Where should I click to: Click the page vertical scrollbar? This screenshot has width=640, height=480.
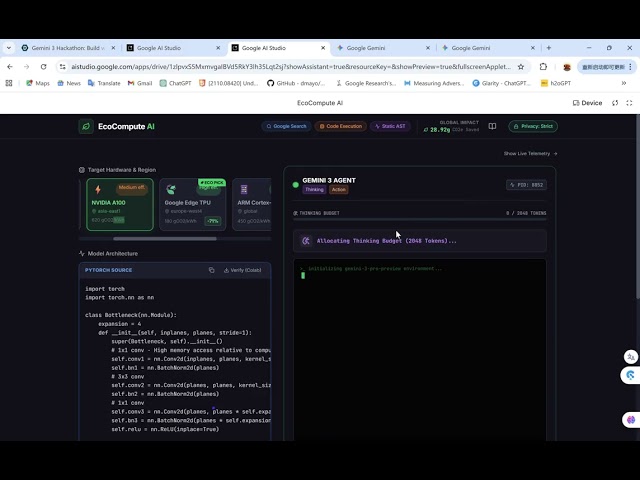[637, 209]
